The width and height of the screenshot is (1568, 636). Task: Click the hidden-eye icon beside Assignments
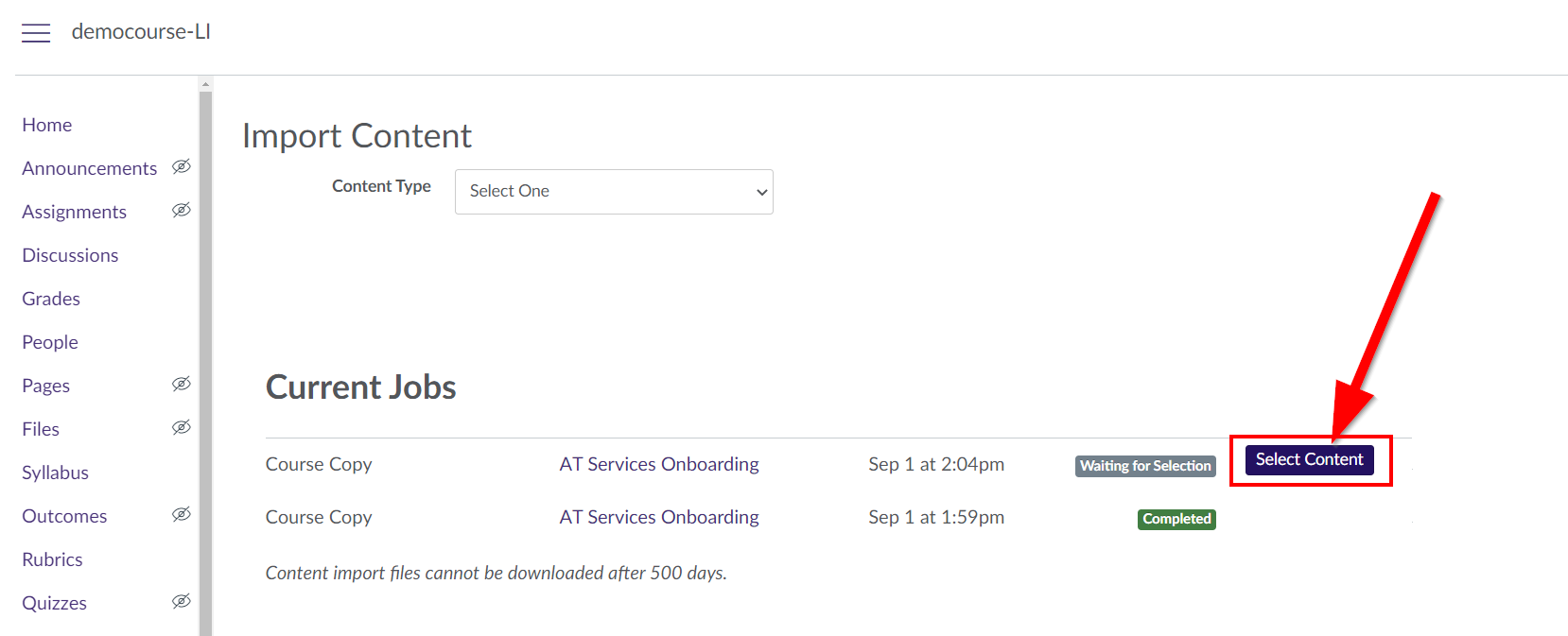click(x=181, y=210)
